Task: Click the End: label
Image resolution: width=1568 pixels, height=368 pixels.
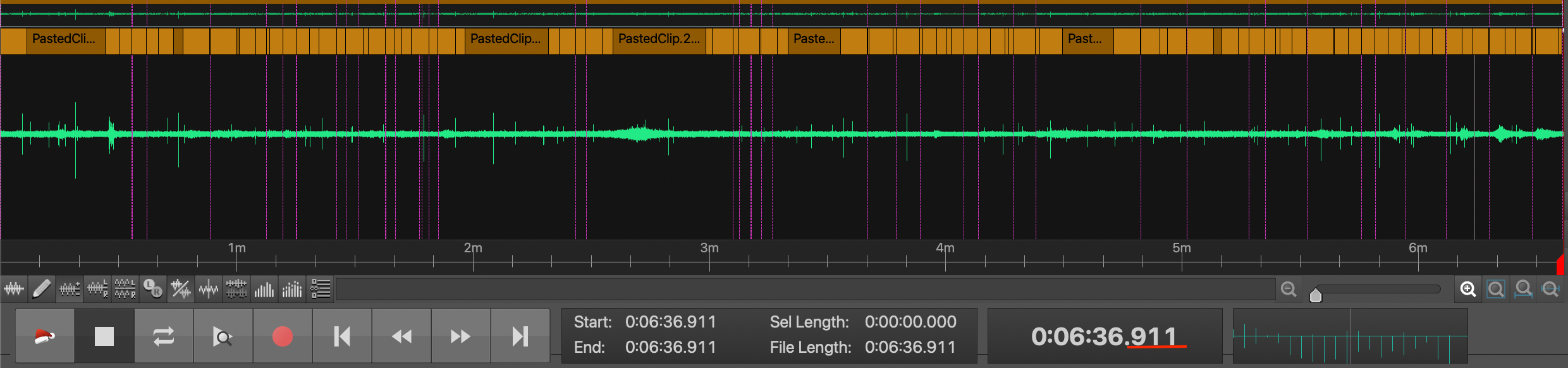Action: coord(589,347)
